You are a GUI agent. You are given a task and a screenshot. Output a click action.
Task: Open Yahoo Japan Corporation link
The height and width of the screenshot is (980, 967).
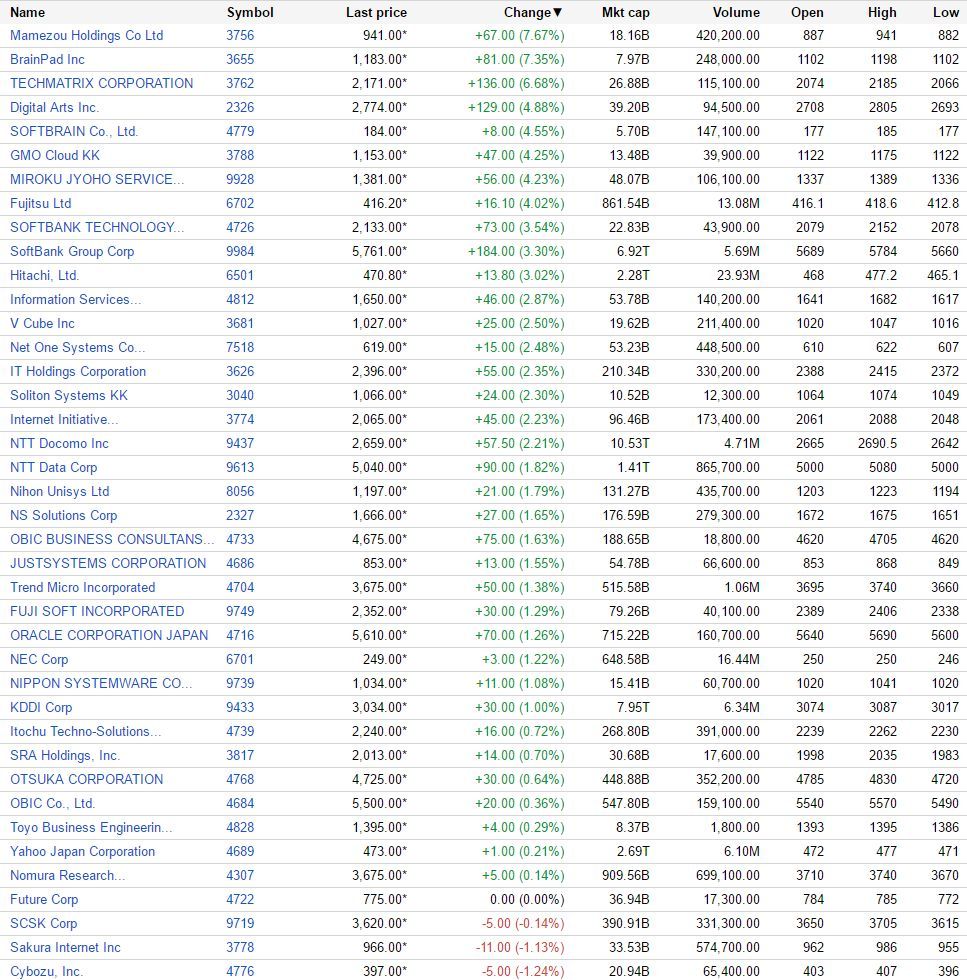point(83,851)
